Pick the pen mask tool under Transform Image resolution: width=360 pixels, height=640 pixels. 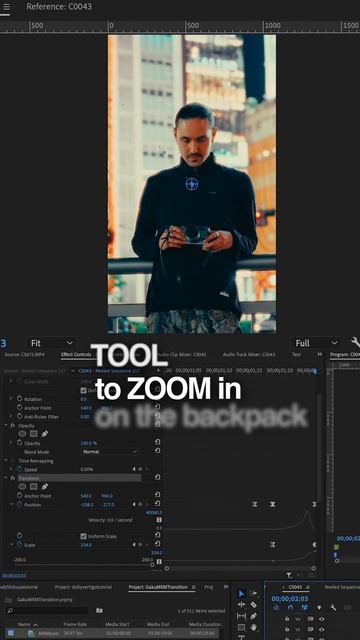(44, 487)
